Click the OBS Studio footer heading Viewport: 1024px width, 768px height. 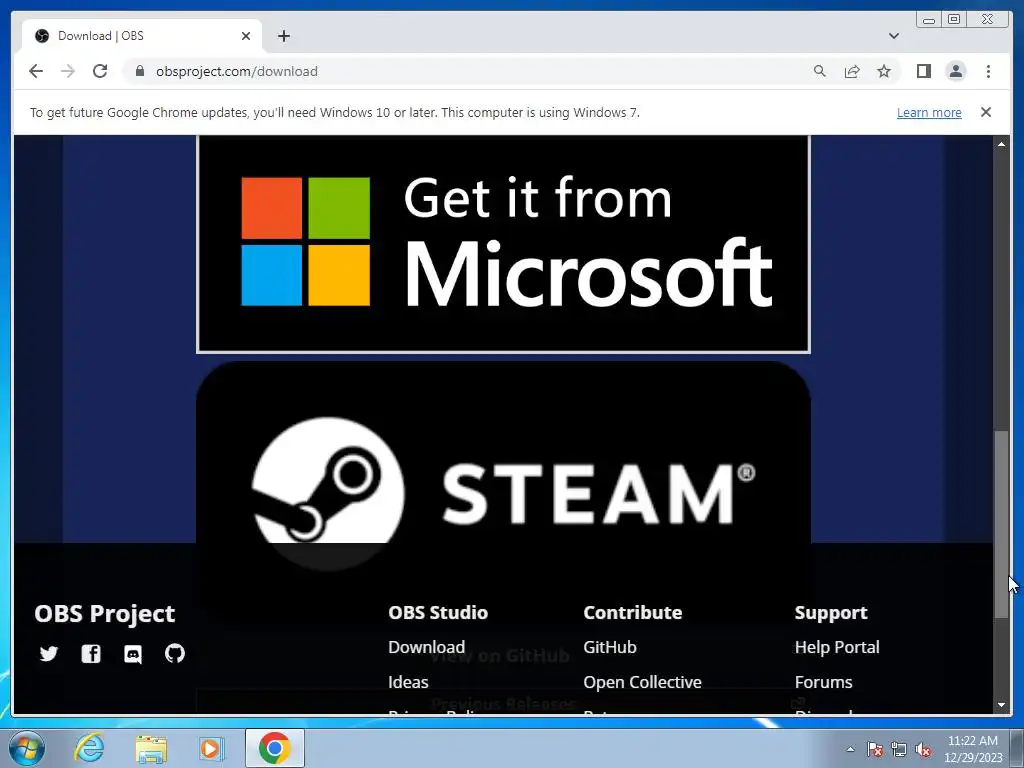tap(438, 613)
